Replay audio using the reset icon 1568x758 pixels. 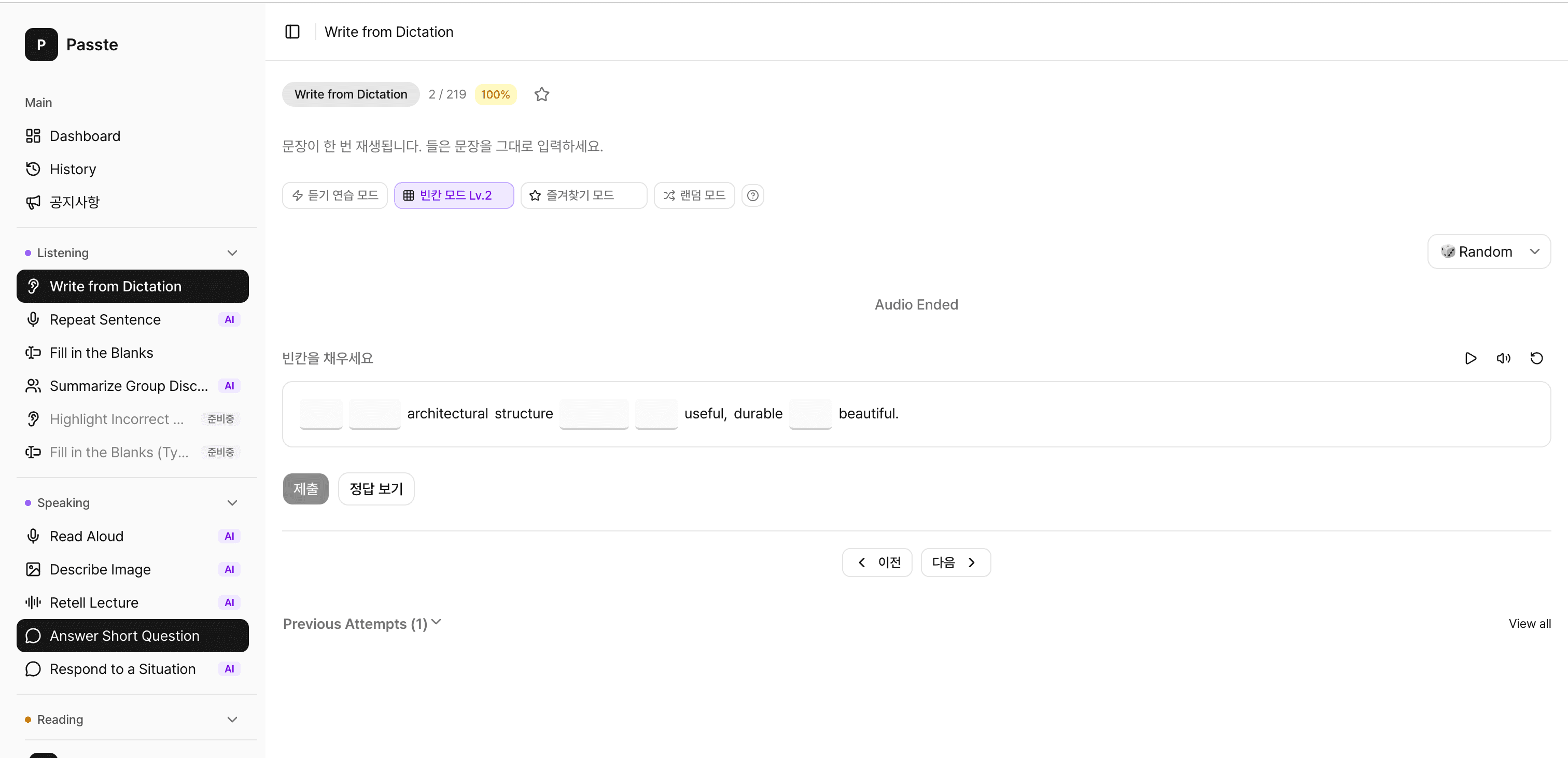coord(1536,358)
